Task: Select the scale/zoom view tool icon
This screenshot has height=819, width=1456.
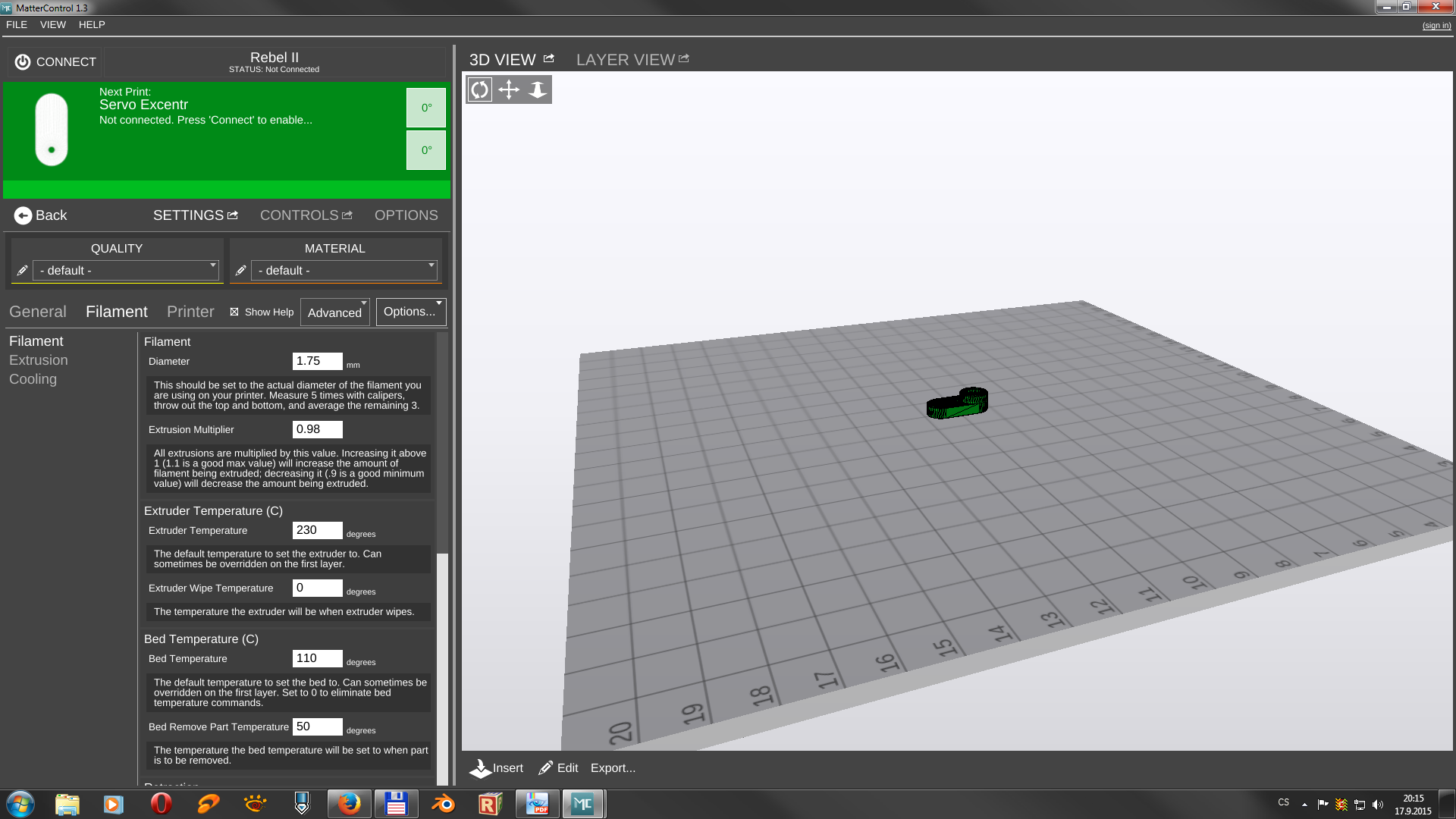Action: coord(537,89)
